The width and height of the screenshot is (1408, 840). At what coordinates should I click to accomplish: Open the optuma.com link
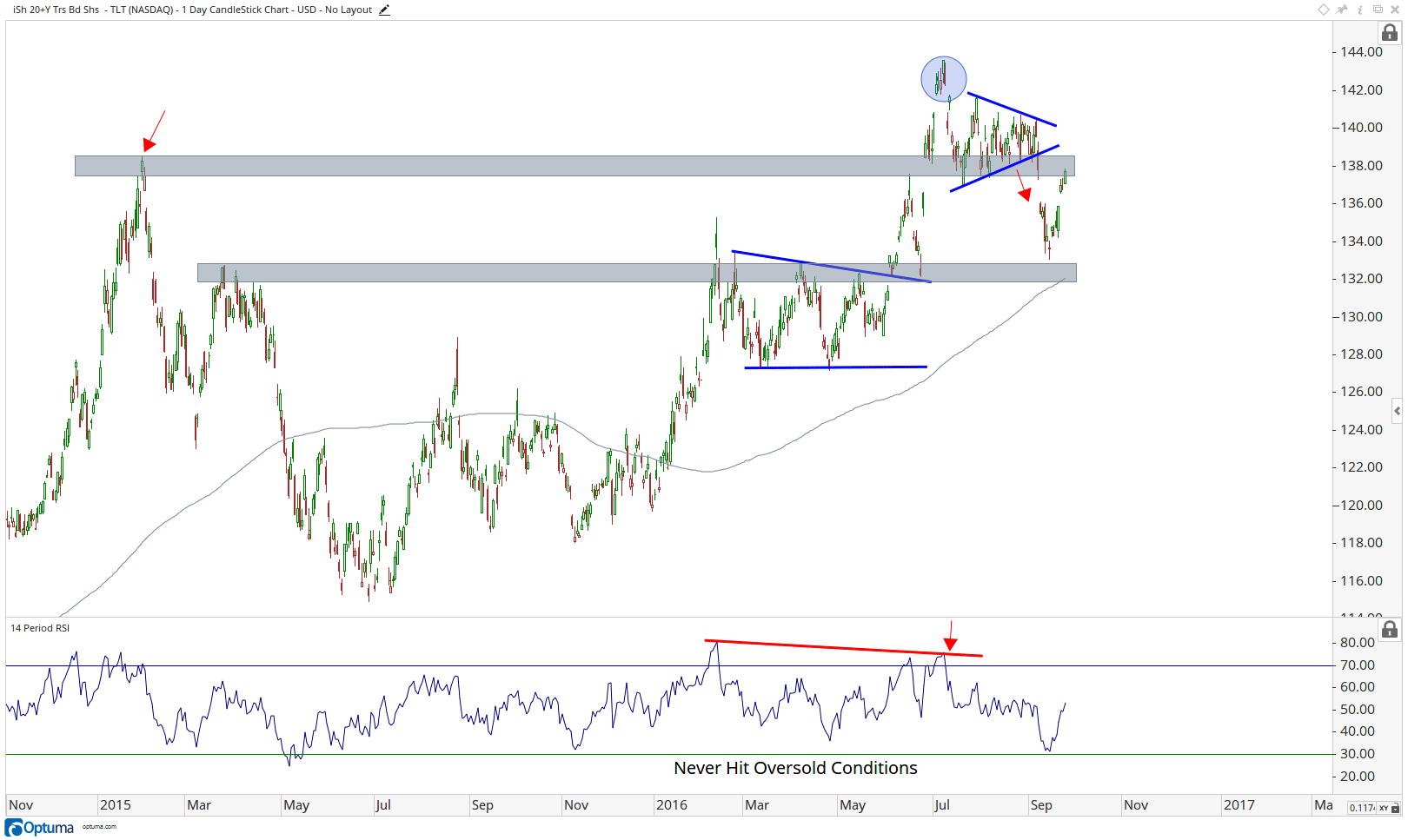99,827
